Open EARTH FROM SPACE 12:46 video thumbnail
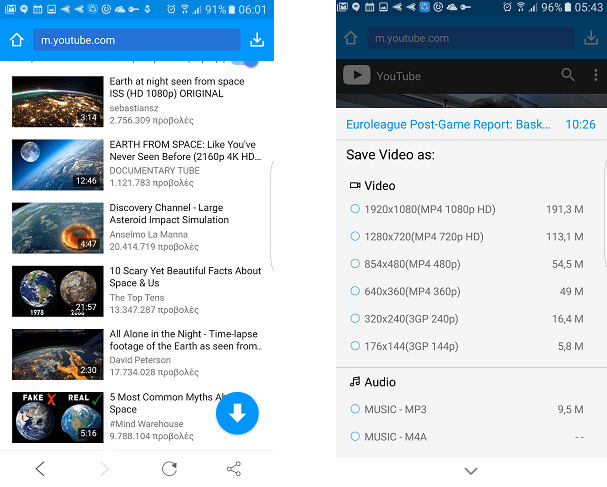607x487 pixels. [x=58, y=165]
